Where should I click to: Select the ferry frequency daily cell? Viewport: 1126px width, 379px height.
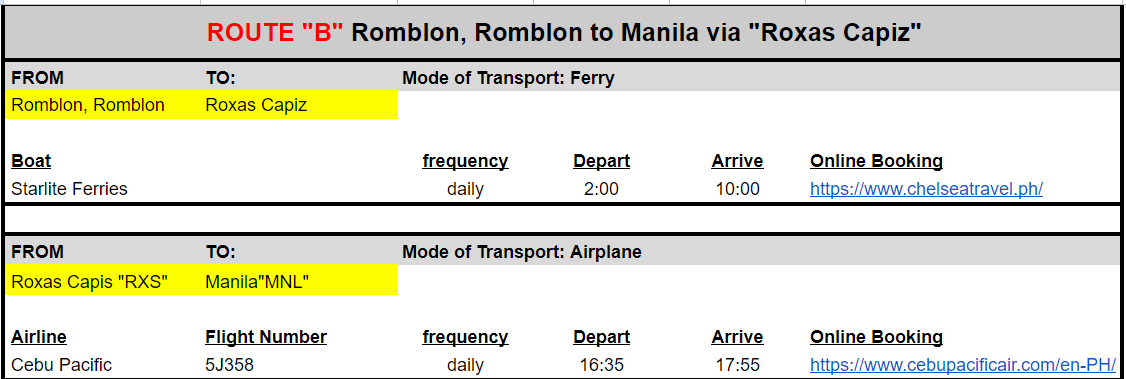(x=465, y=189)
